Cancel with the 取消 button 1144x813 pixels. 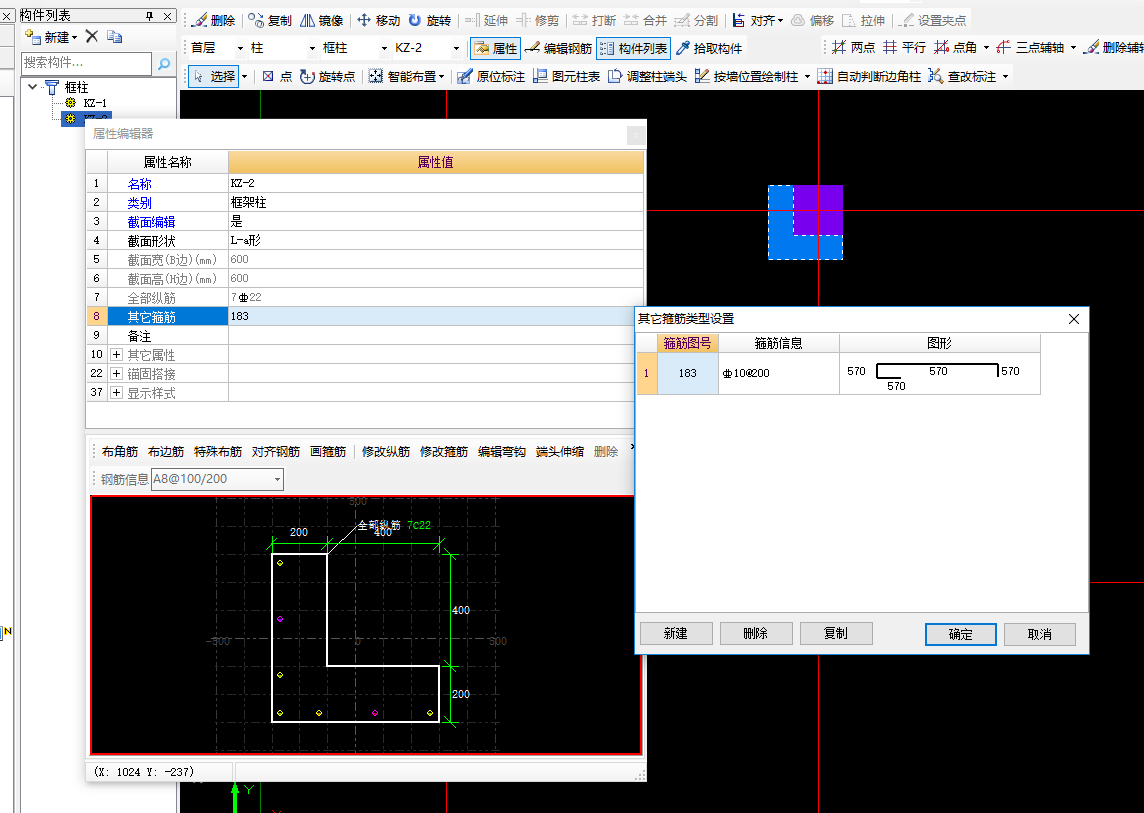click(x=1040, y=634)
